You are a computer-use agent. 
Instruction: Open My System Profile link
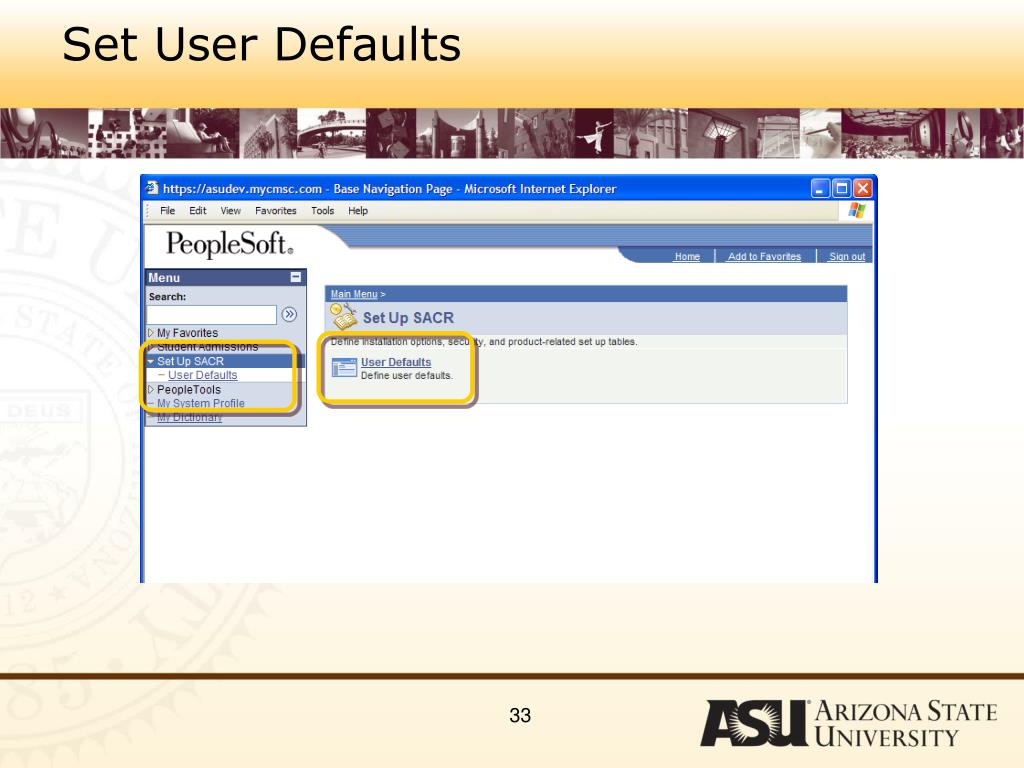click(x=200, y=403)
